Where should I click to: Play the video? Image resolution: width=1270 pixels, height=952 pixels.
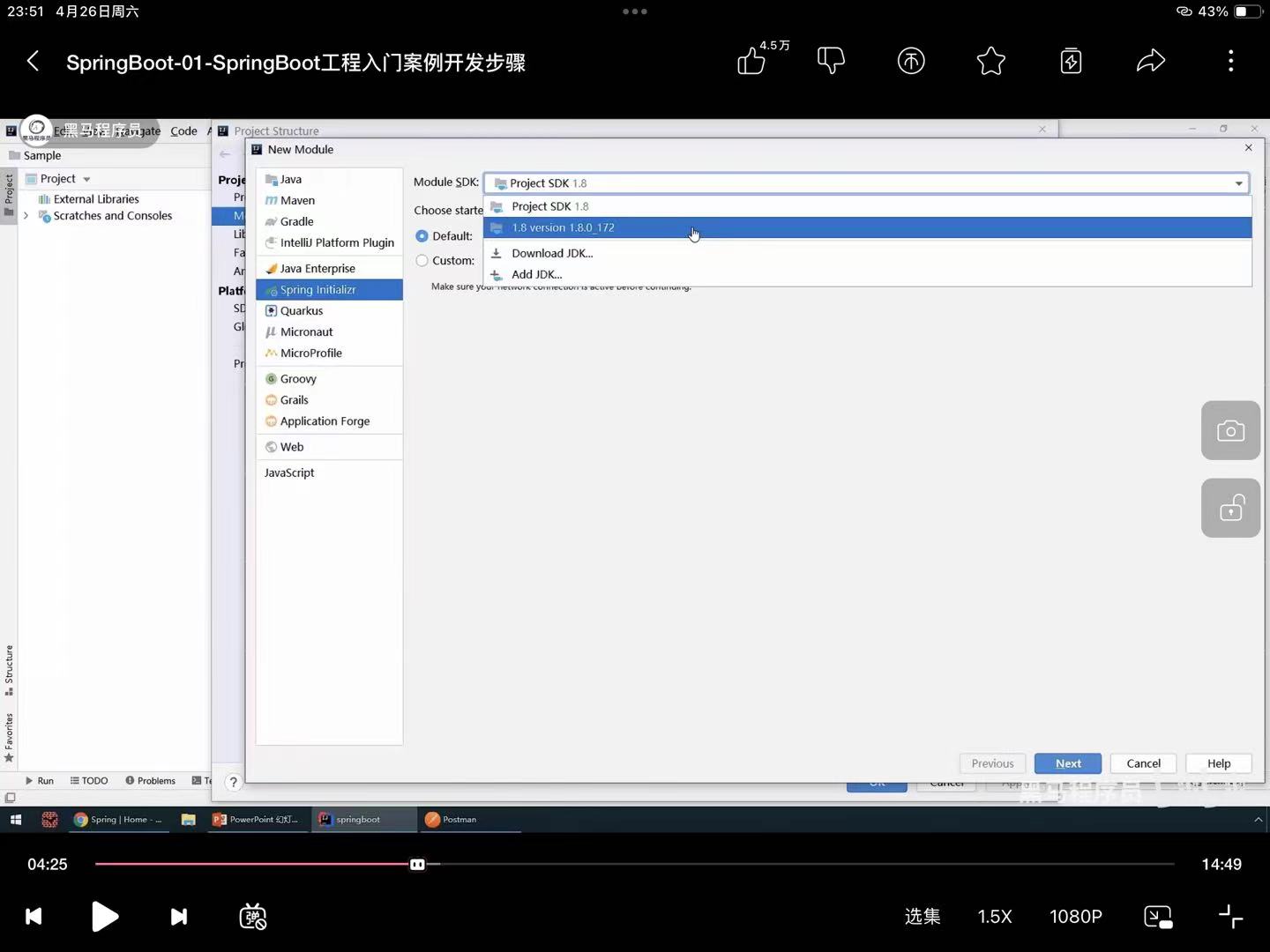(x=105, y=917)
